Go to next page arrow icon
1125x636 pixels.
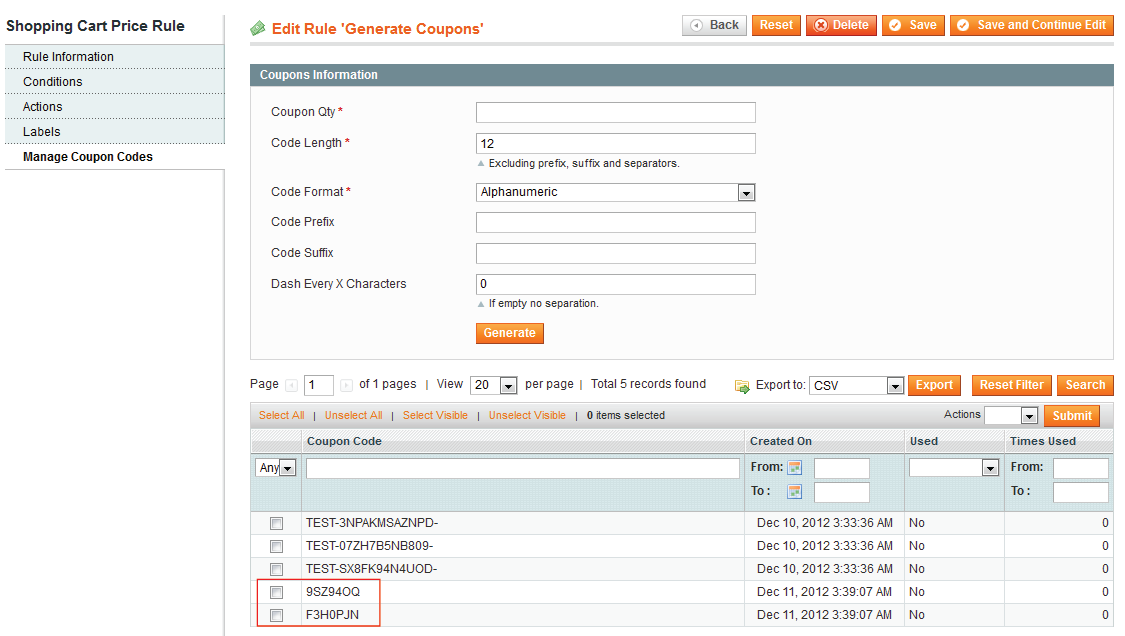tap(346, 385)
